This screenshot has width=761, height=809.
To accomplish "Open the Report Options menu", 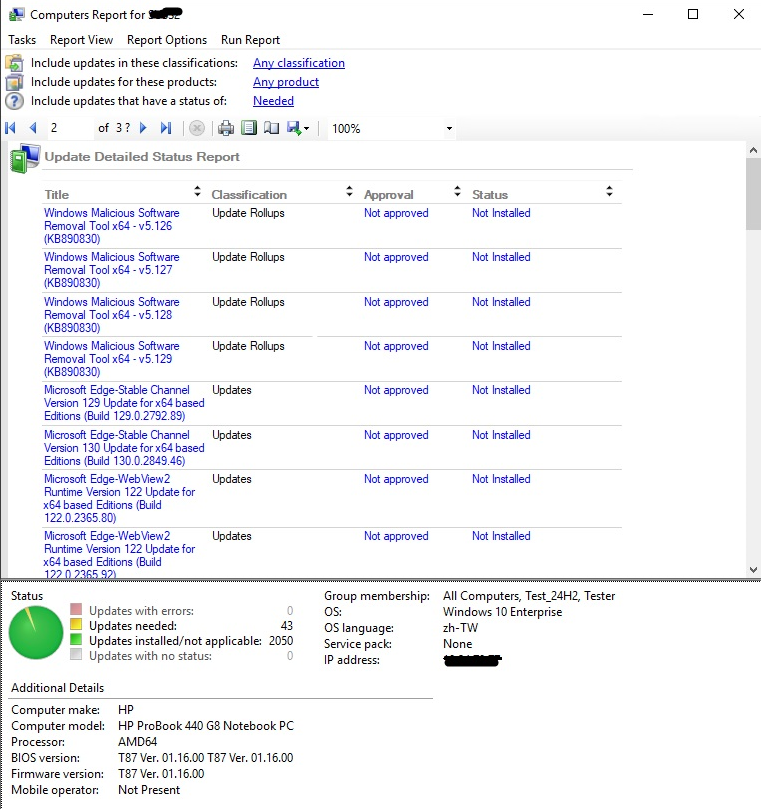I will tap(167, 40).
